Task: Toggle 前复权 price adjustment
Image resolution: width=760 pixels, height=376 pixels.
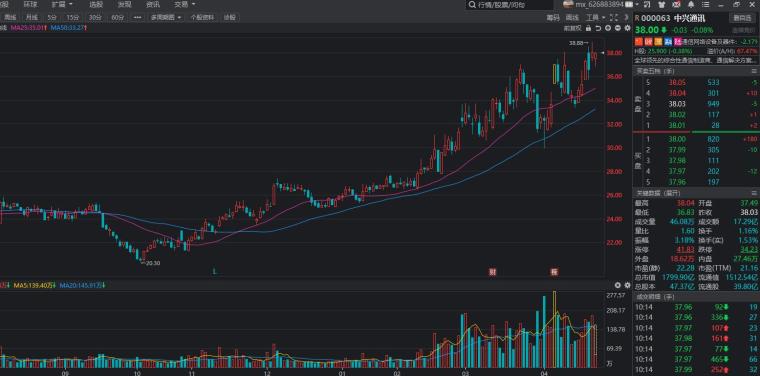Action: click(572, 28)
